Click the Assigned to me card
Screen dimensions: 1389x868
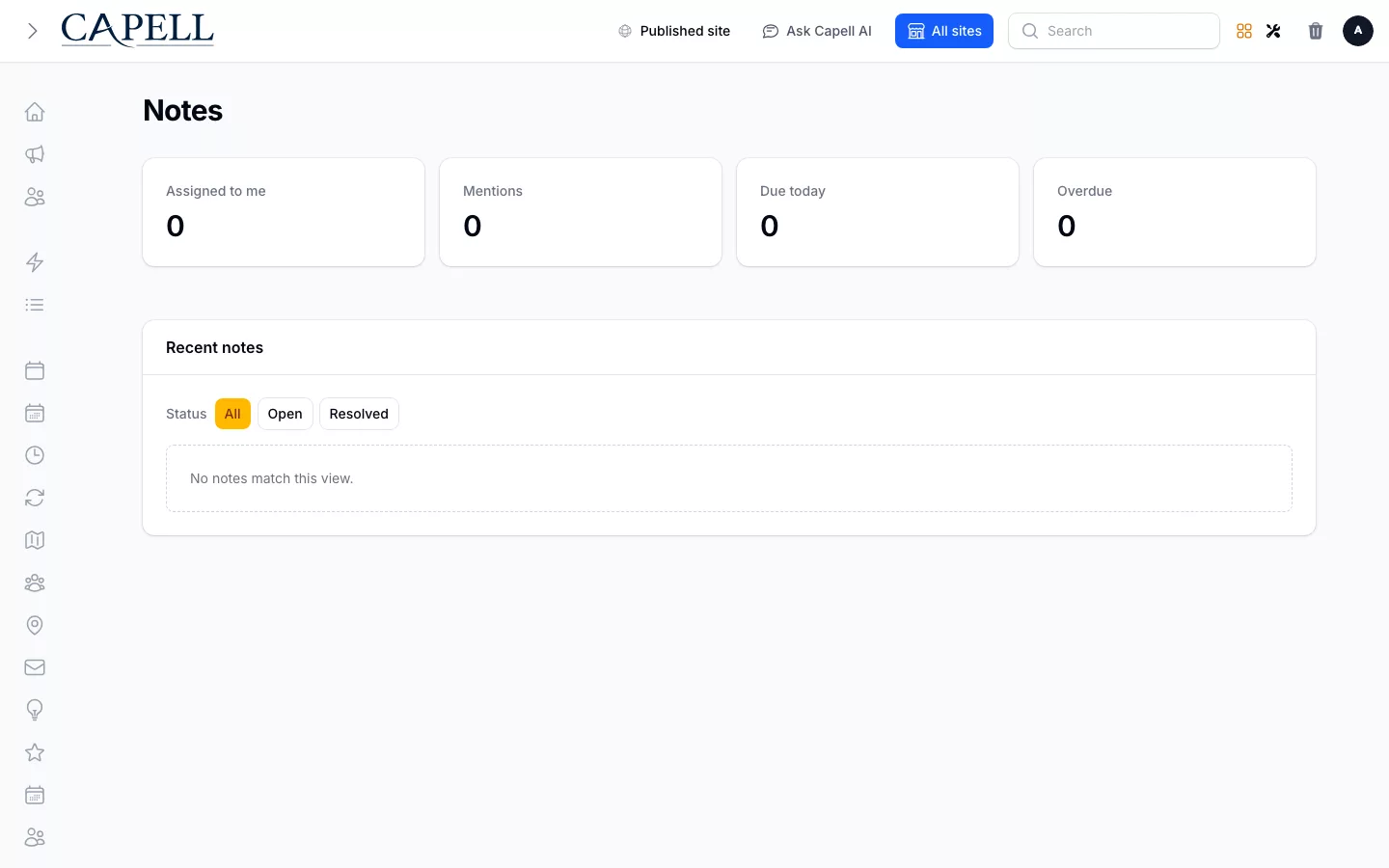(x=284, y=212)
